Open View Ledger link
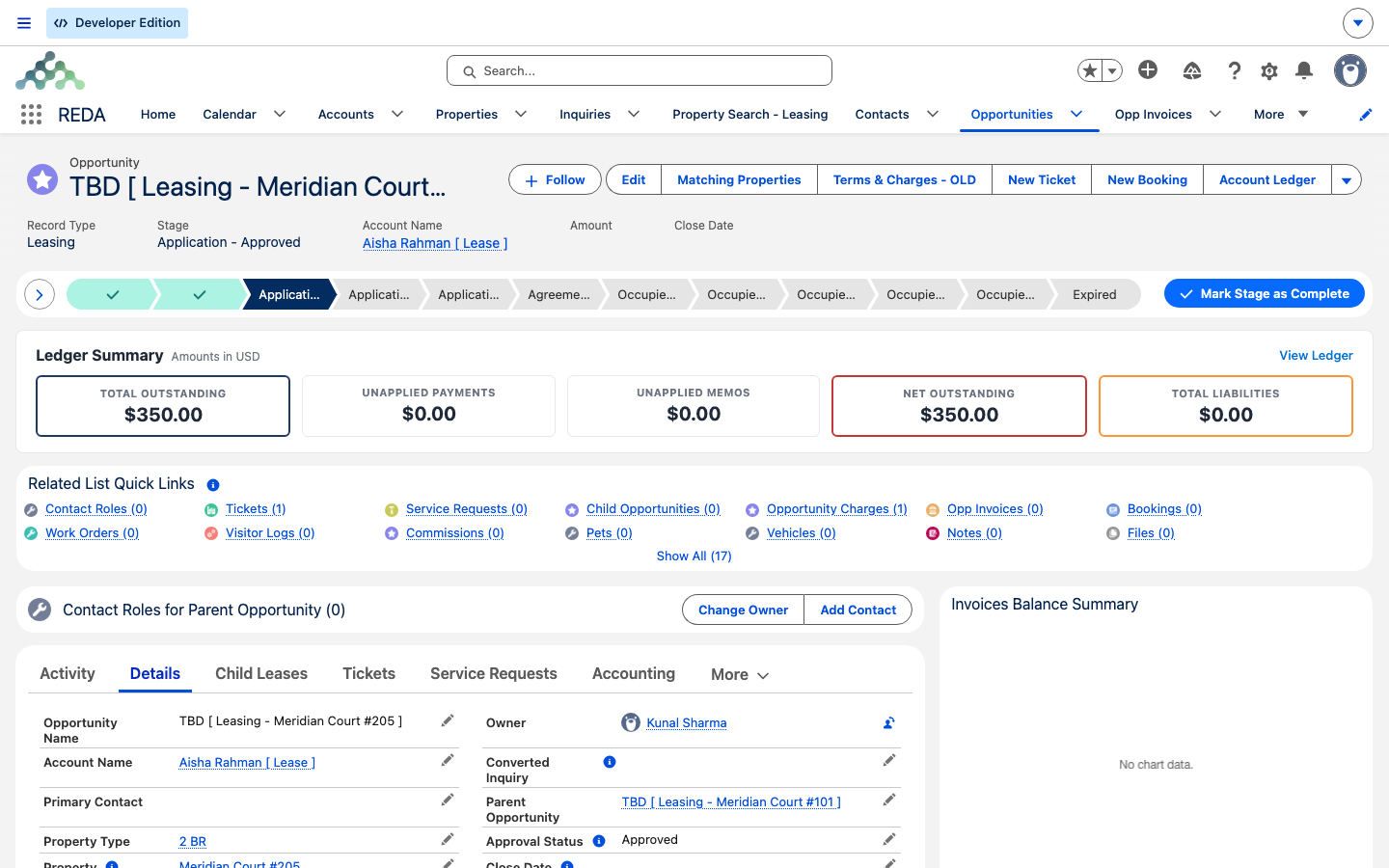 tap(1316, 356)
